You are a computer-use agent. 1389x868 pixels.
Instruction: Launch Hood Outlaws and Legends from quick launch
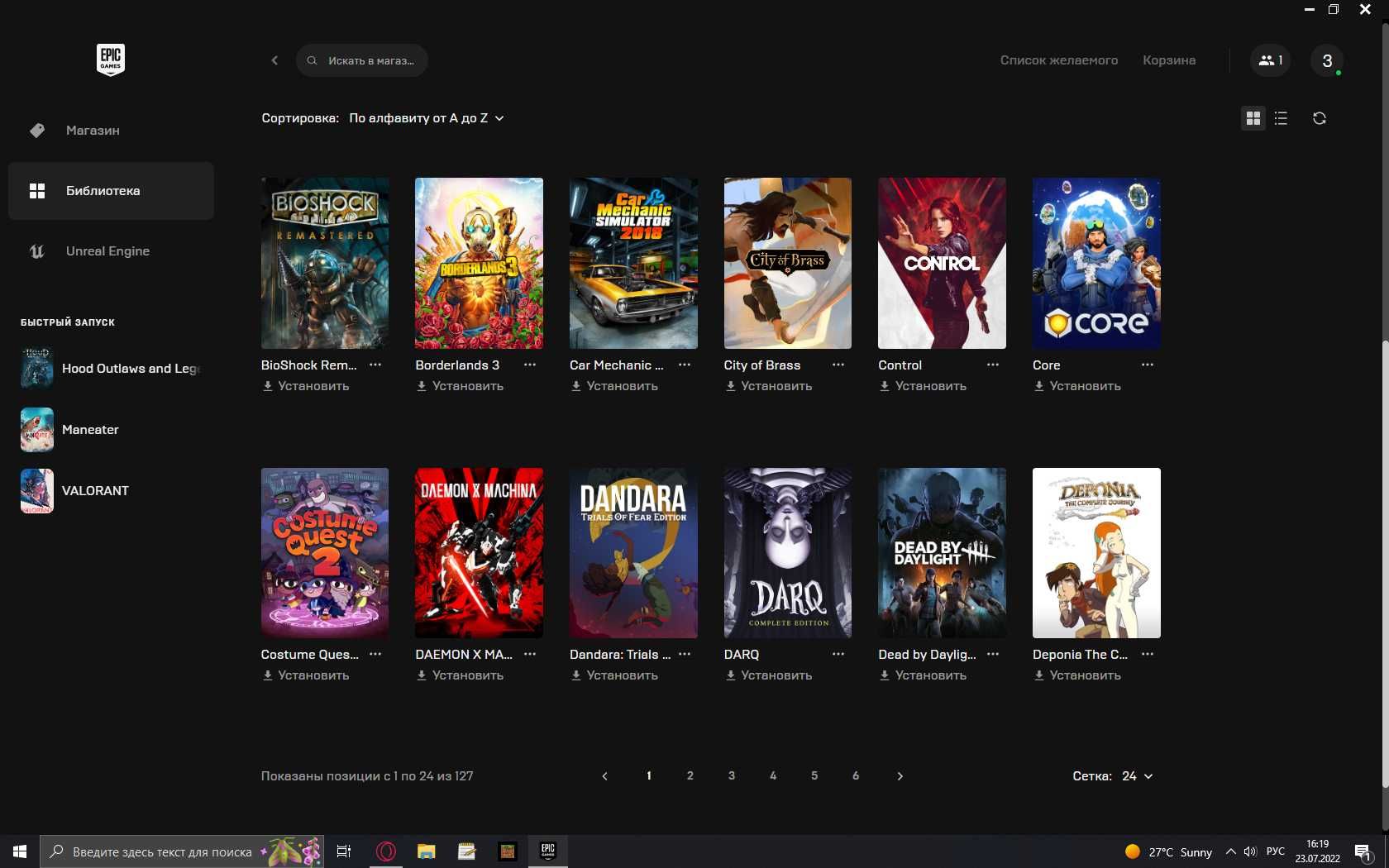[x=111, y=369]
